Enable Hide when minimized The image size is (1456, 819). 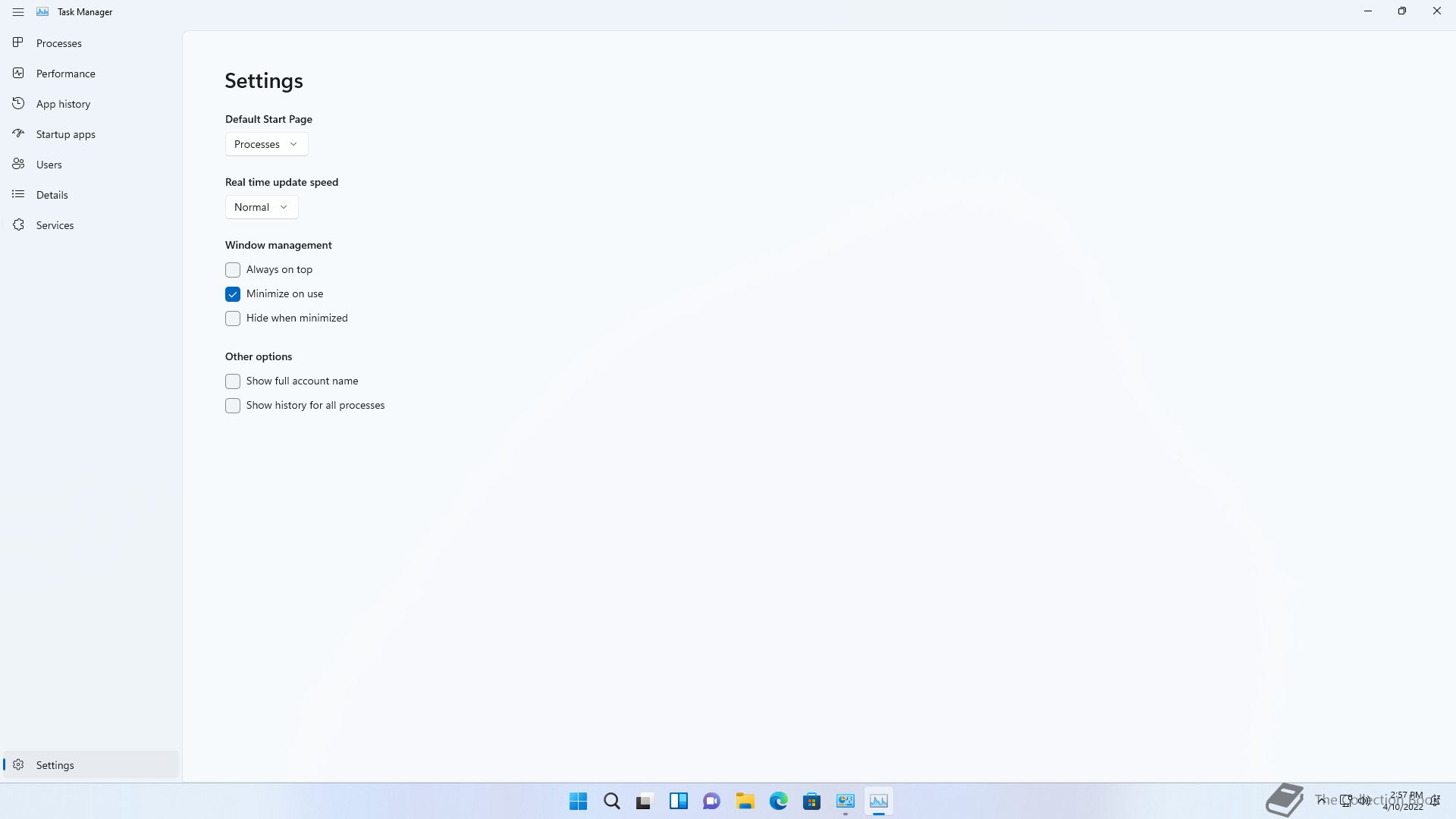pyautogui.click(x=233, y=318)
